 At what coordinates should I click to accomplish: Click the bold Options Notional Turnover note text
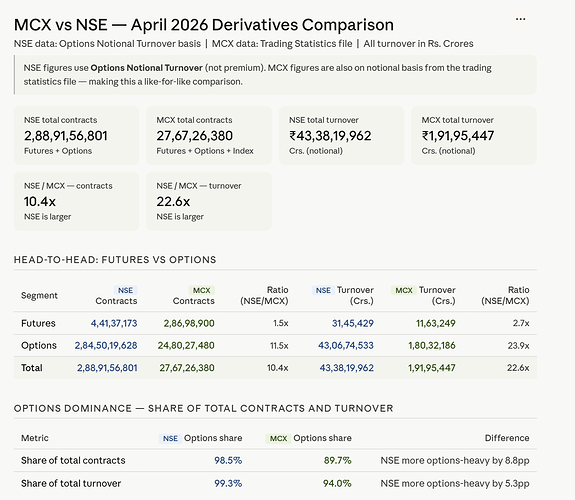pos(147,68)
